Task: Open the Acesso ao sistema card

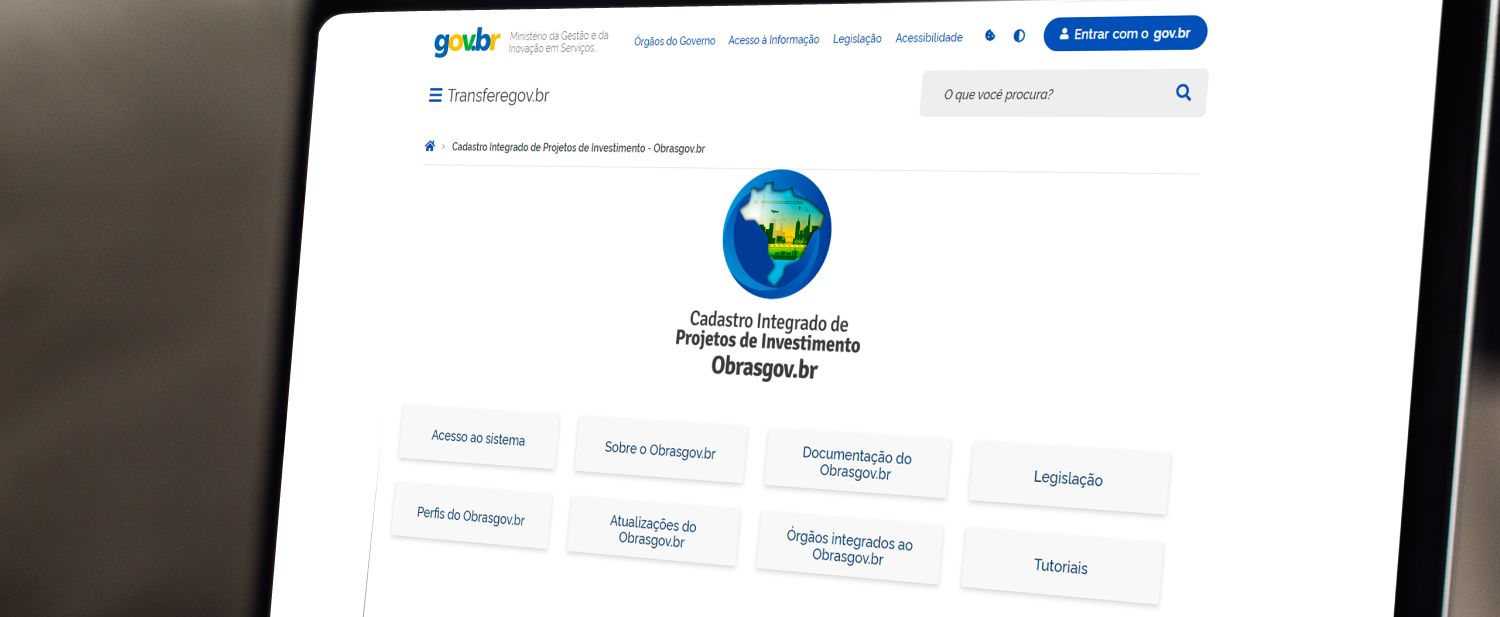Action: [478, 438]
